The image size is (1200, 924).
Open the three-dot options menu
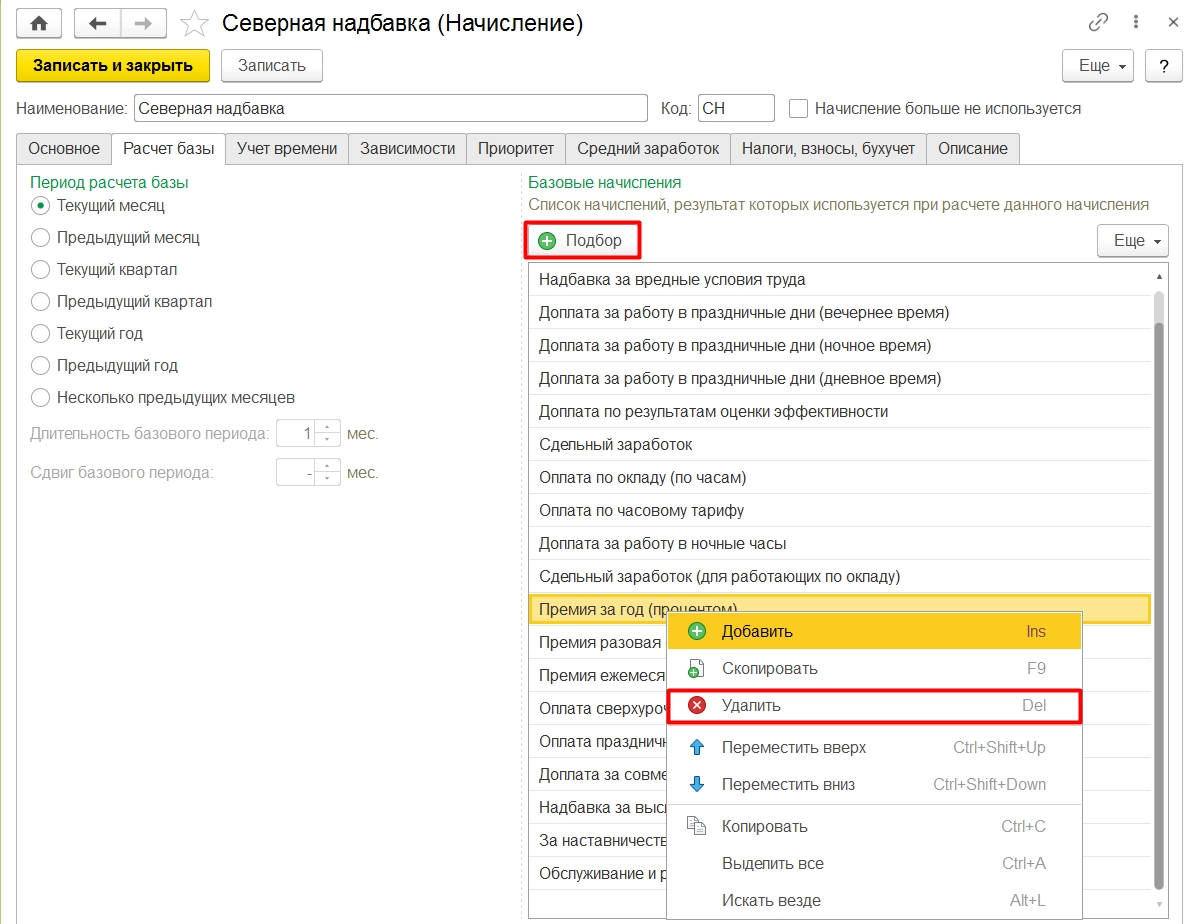pyautogui.click(x=1136, y=22)
